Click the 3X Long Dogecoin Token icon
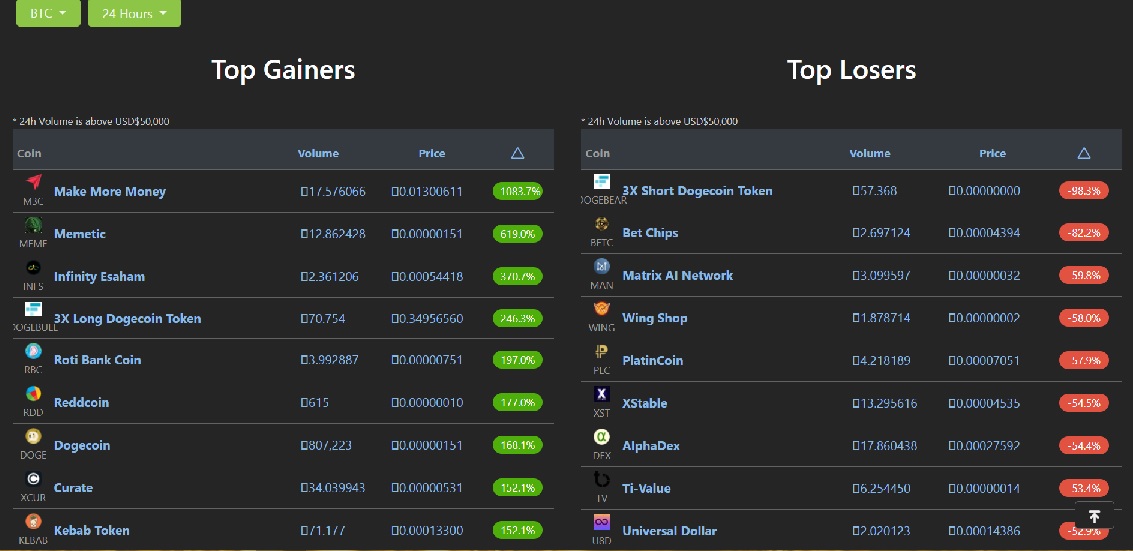This screenshot has width=1133, height=551. (x=33, y=309)
